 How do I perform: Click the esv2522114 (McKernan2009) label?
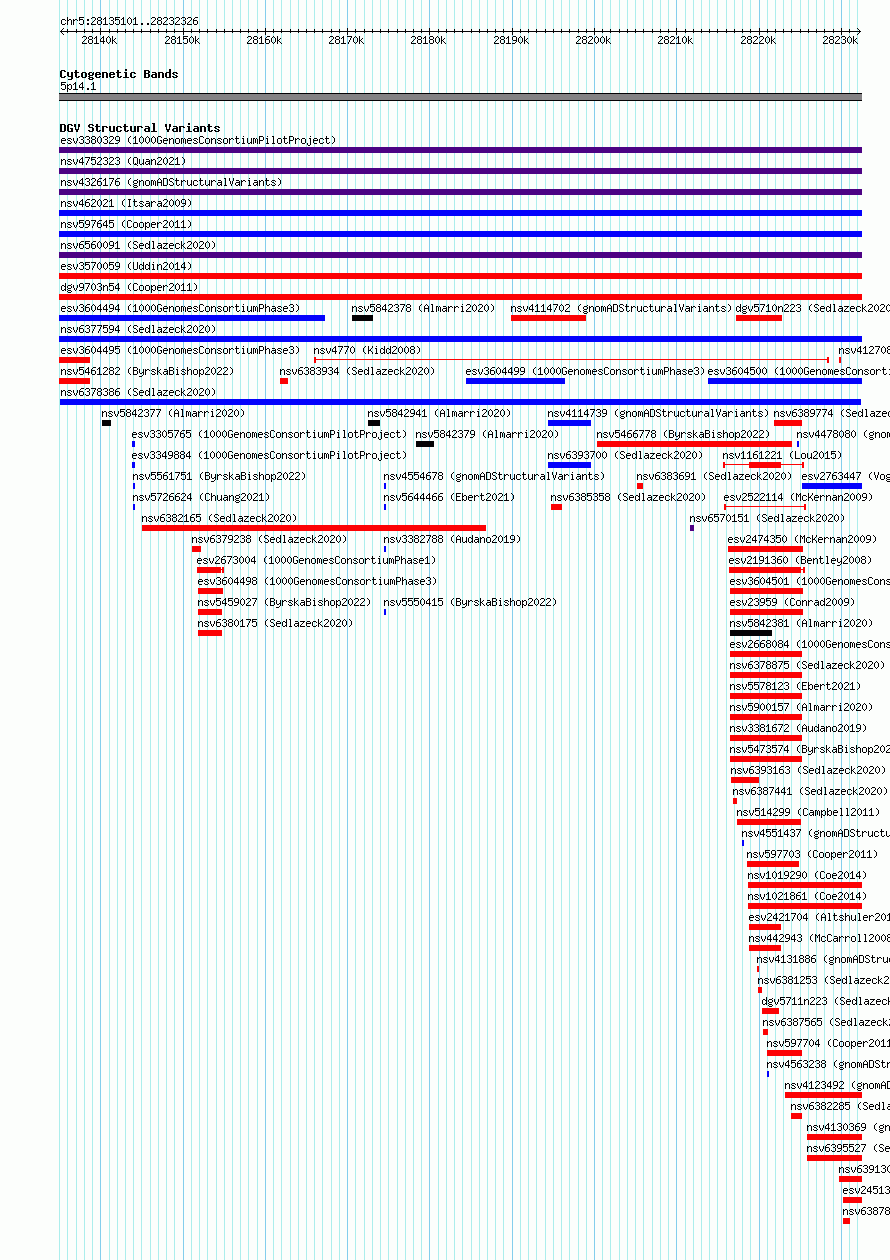(x=799, y=497)
